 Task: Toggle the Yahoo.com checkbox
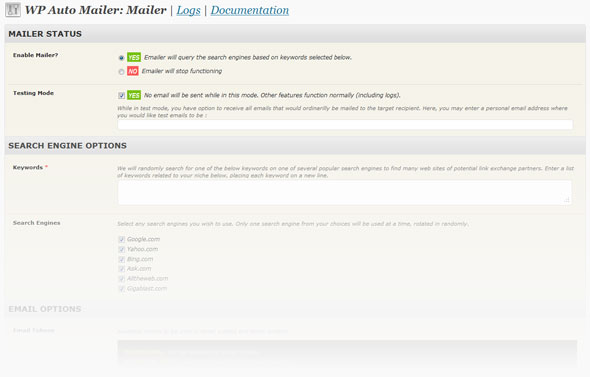122,249
